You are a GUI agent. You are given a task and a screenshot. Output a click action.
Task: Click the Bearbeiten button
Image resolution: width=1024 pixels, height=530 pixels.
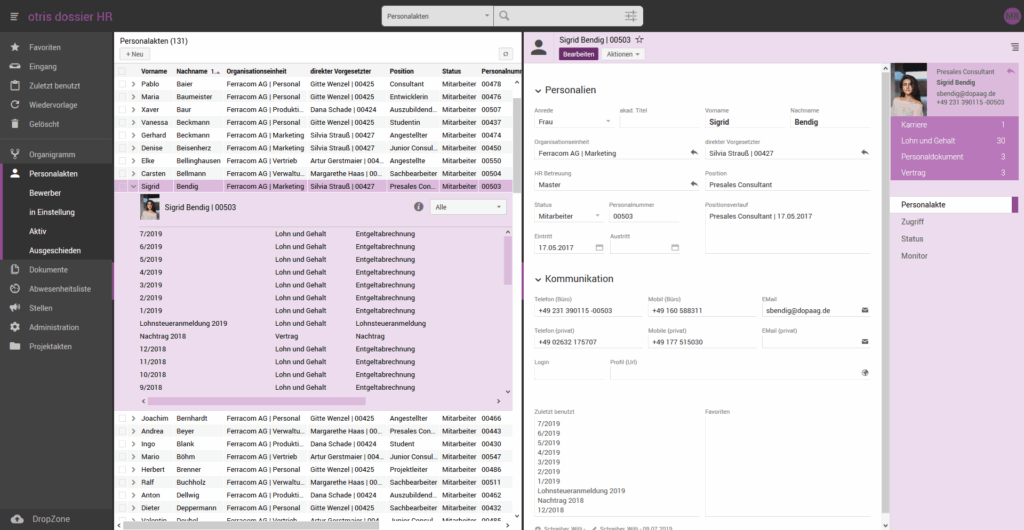click(x=578, y=54)
